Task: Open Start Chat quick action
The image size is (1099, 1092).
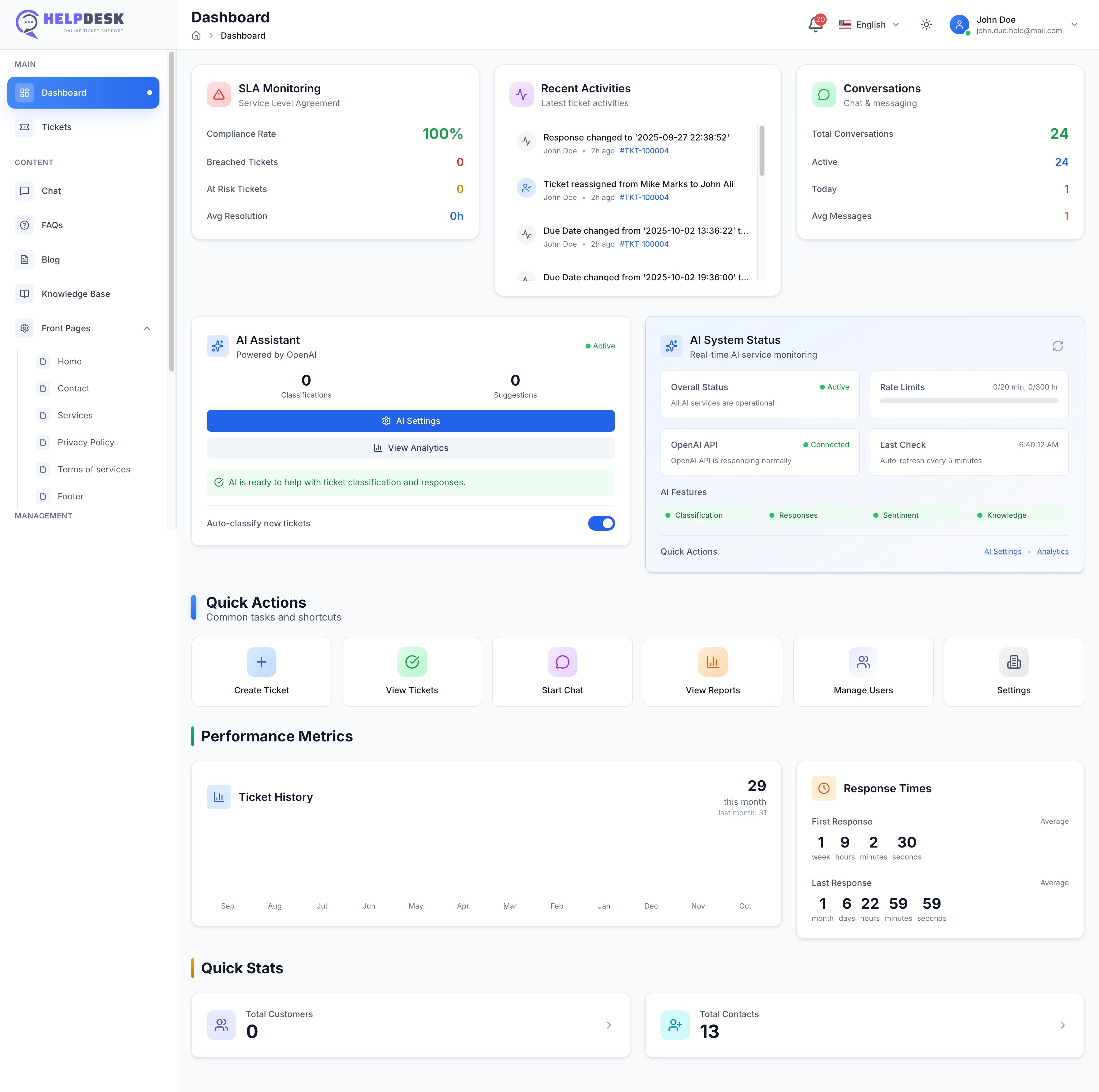Action: 561,671
